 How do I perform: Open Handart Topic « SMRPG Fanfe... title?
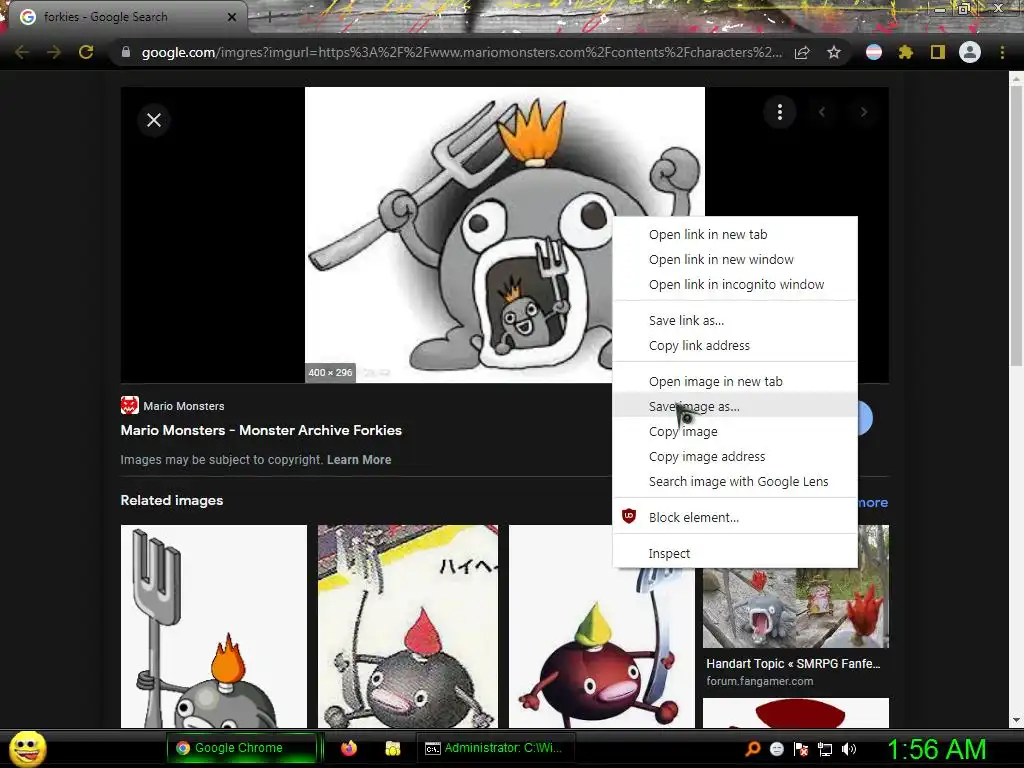click(793, 664)
